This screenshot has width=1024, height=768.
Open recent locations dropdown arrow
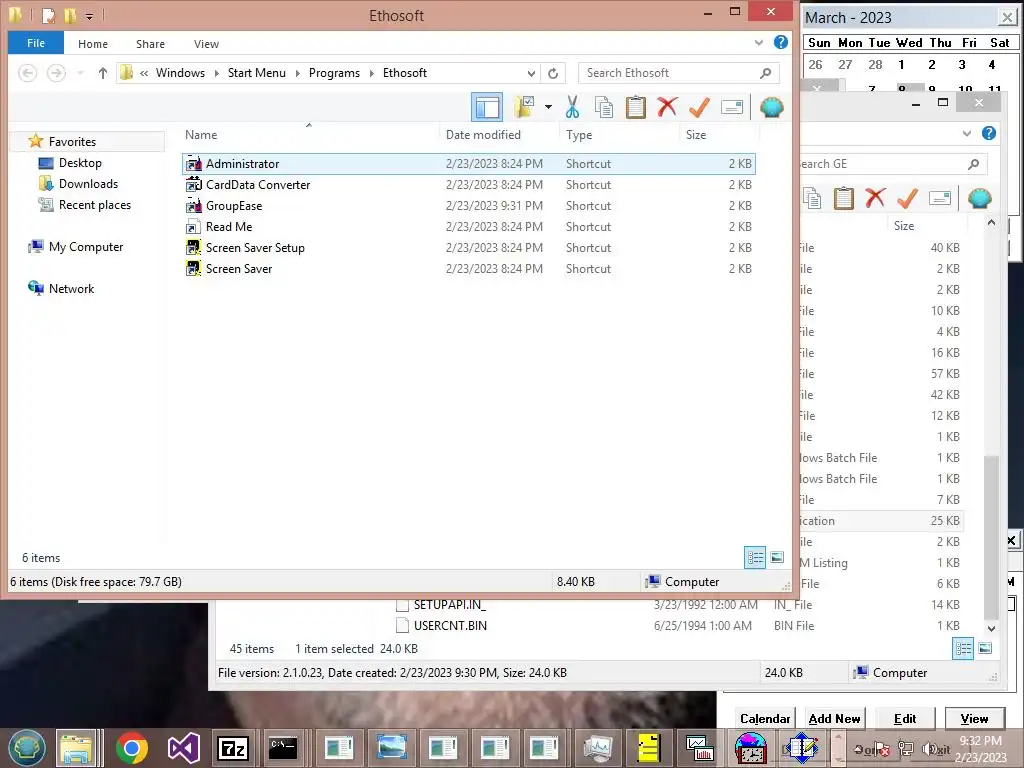click(x=80, y=72)
